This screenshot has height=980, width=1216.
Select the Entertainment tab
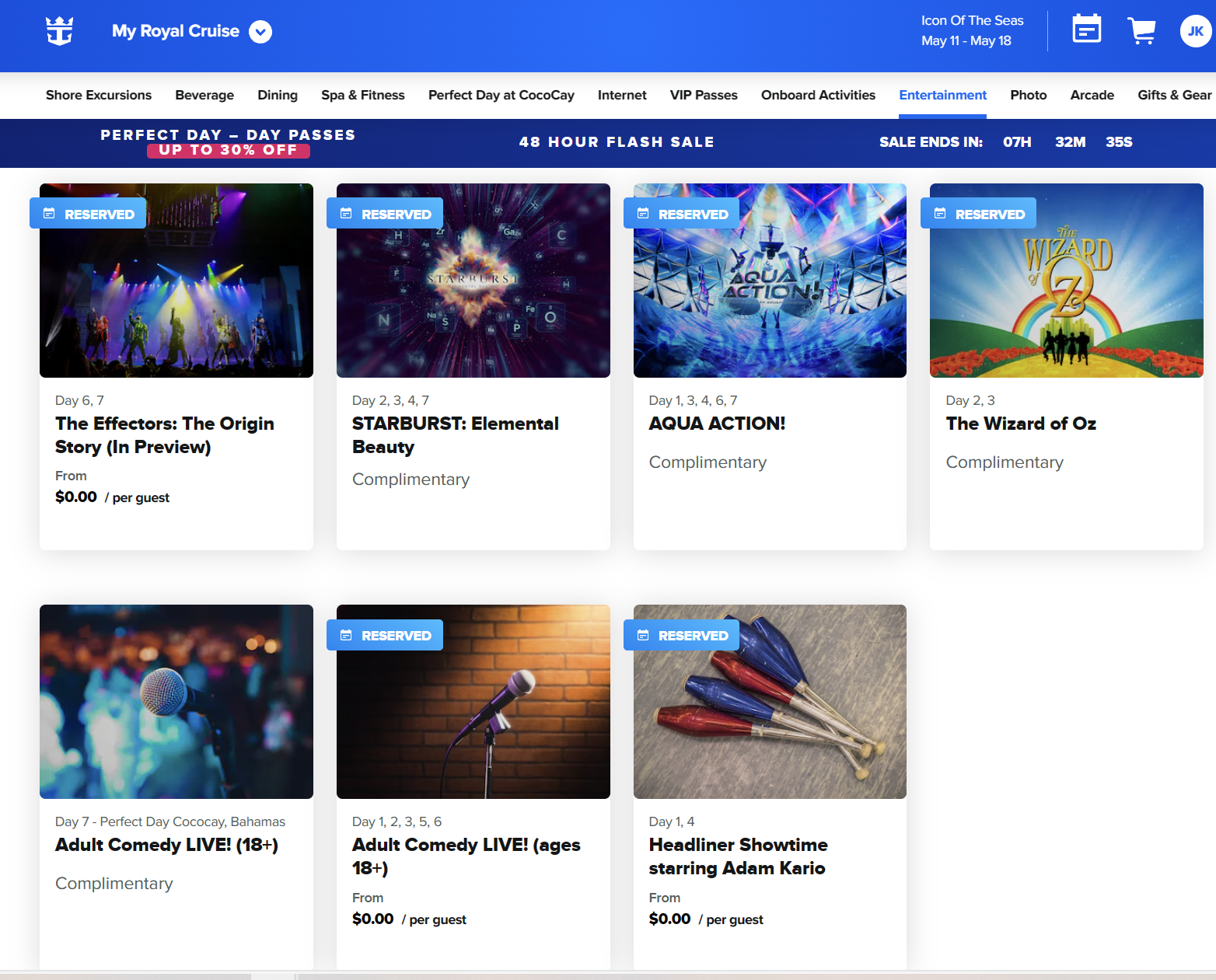coord(942,95)
